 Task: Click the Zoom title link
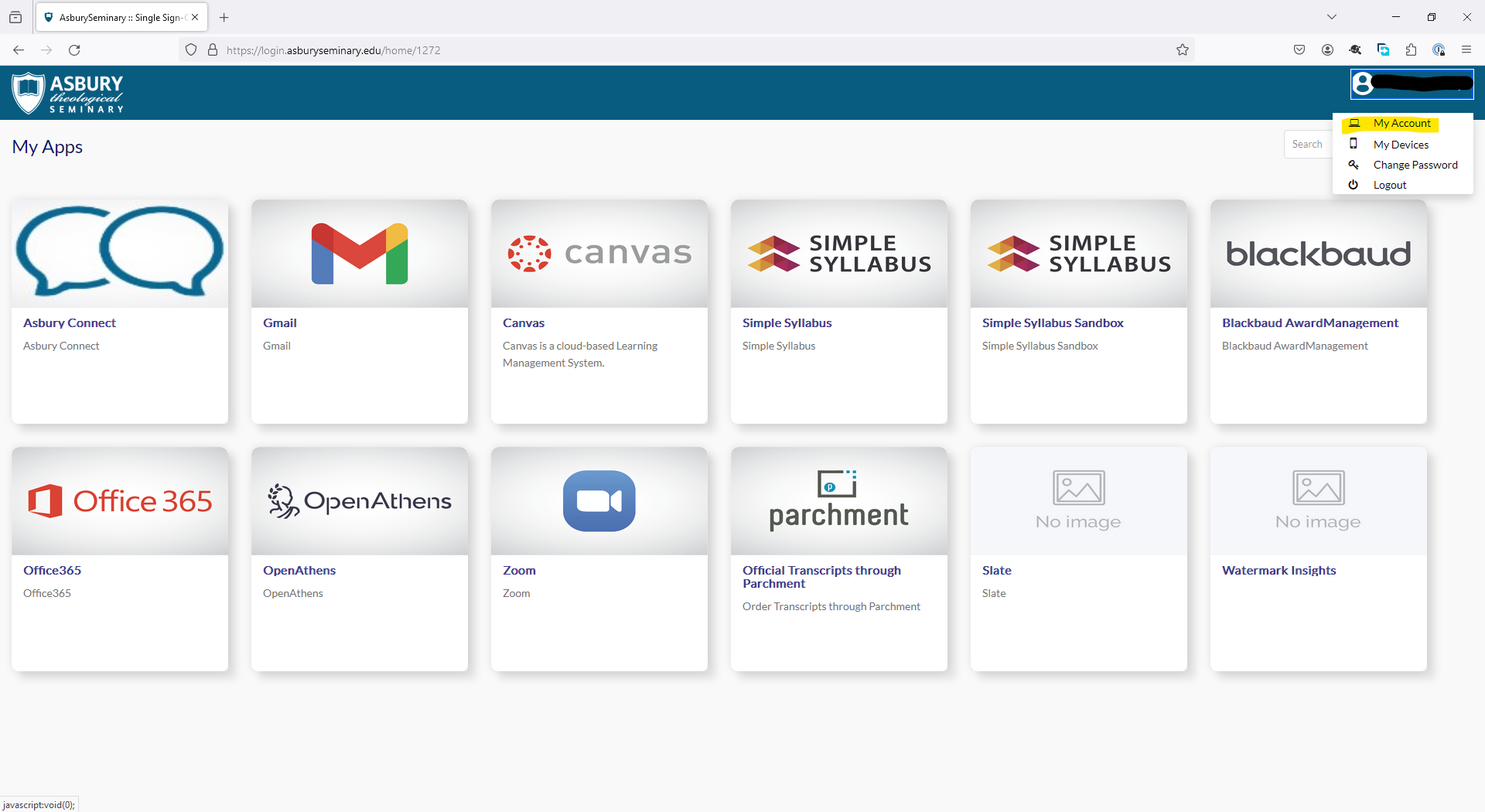(519, 571)
